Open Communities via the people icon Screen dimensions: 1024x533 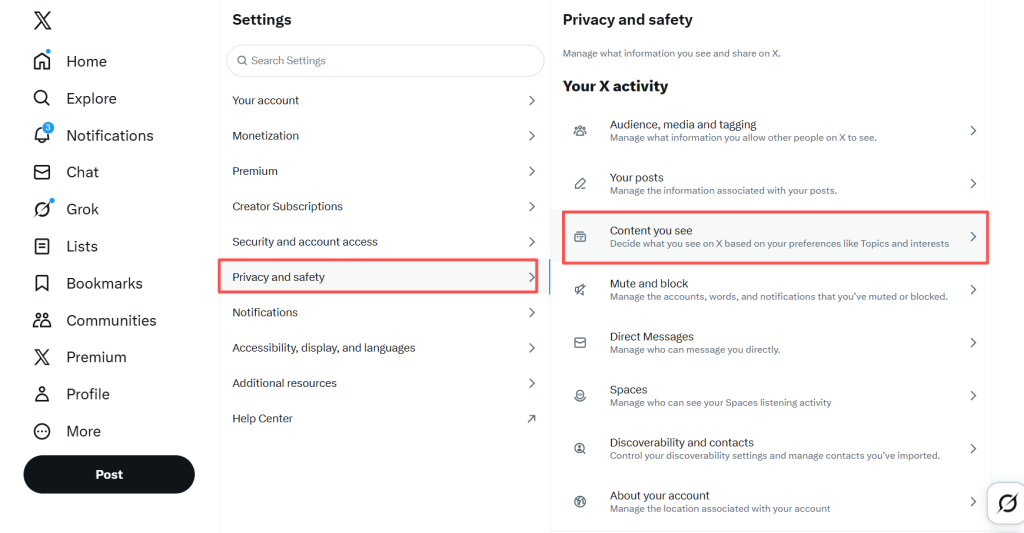[x=42, y=320]
